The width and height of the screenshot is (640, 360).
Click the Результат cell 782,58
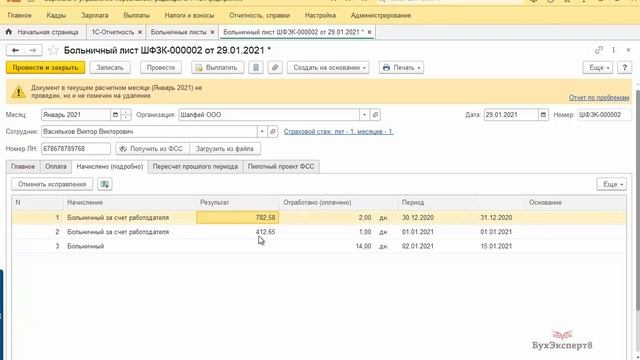pos(238,218)
